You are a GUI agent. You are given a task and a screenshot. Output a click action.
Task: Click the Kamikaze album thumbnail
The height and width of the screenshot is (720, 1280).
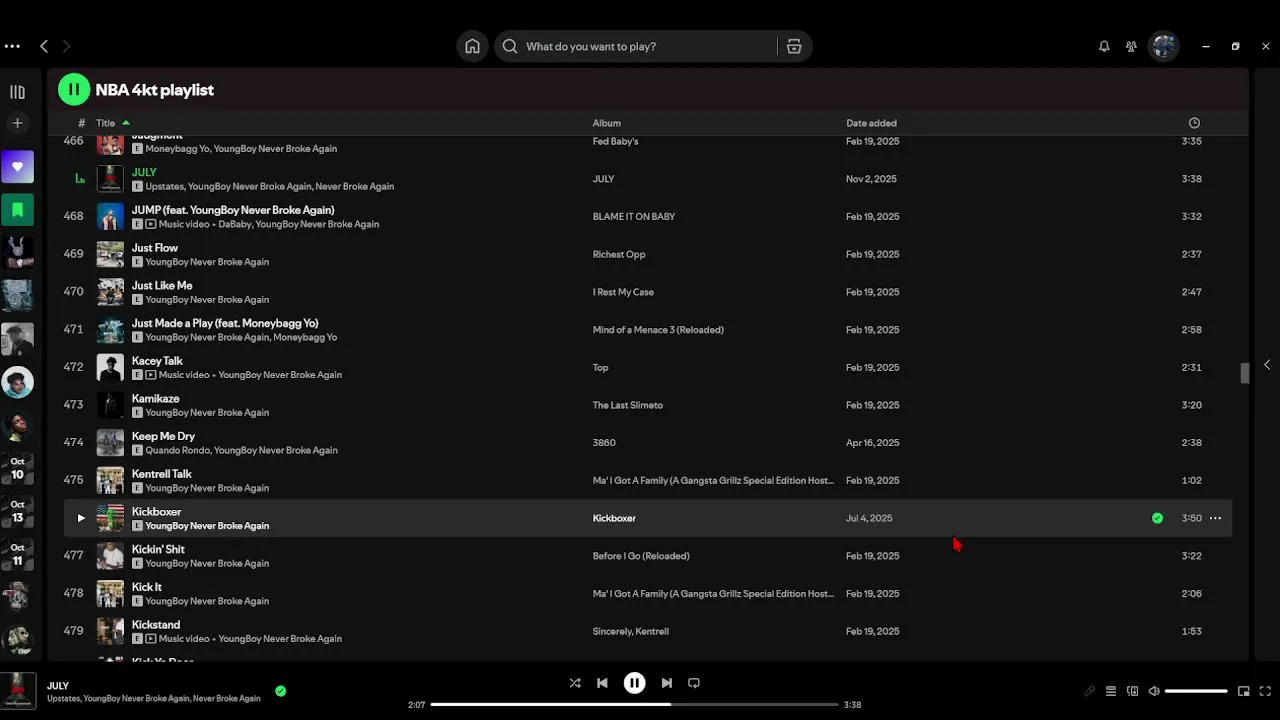pos(110,405)
